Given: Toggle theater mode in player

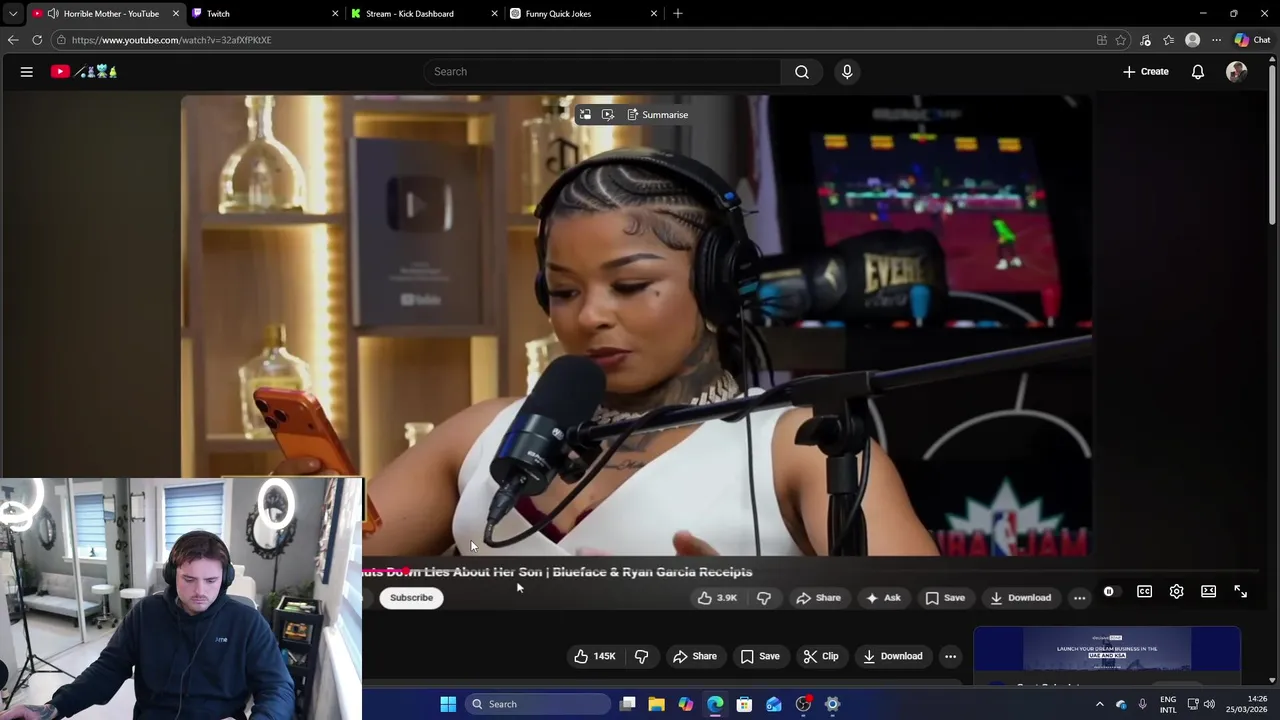Looking at the screenshot, I should click(1208, 592).
